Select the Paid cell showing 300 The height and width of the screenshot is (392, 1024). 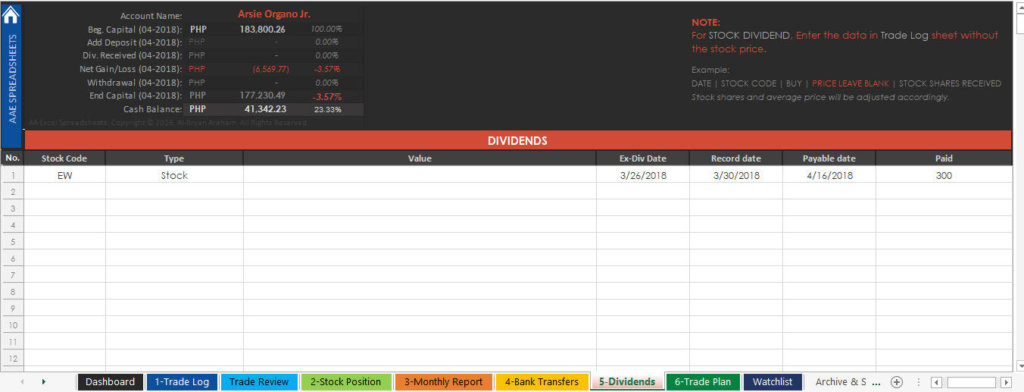[x=944, y=175]
